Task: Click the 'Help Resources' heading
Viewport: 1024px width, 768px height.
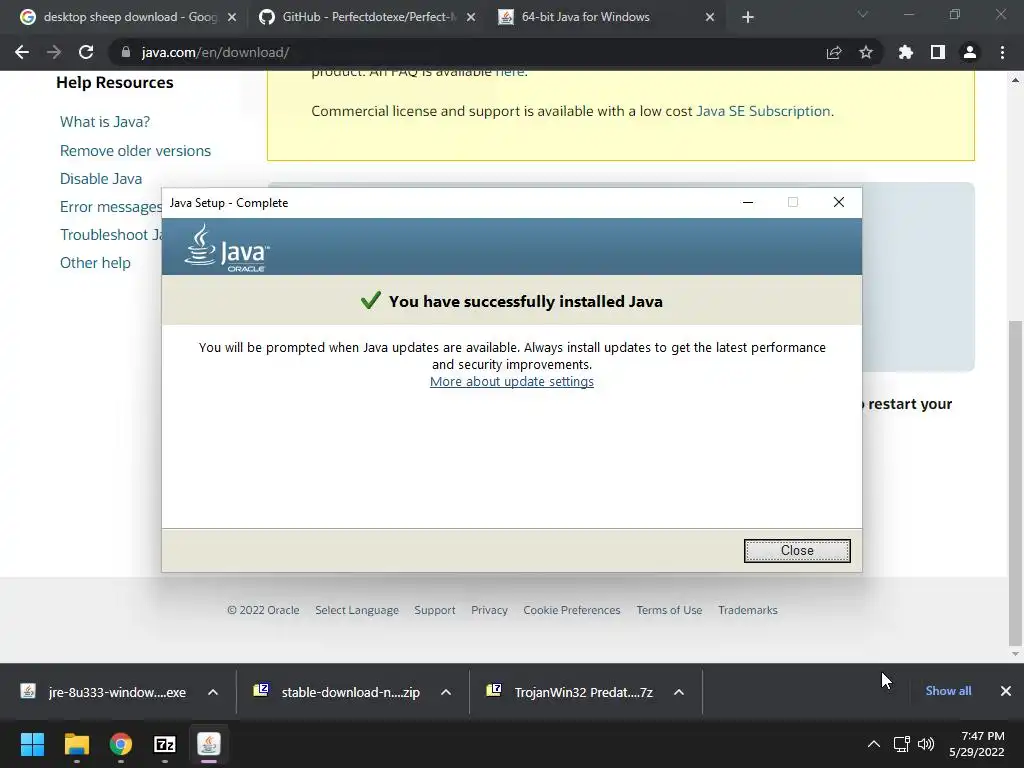Action: [115, 83]
